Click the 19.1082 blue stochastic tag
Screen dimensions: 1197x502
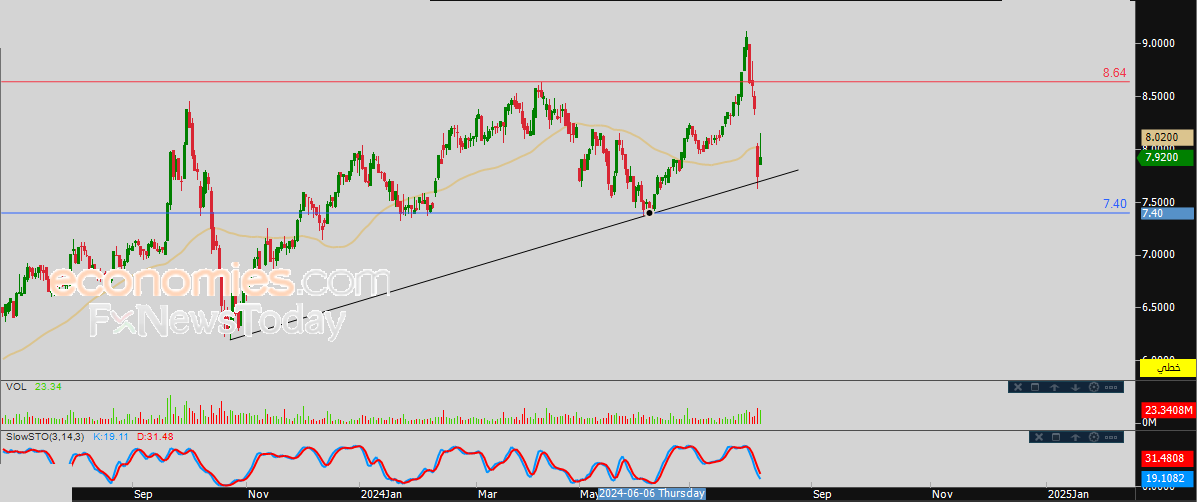pyautogui.click(x=1166, y=478)
